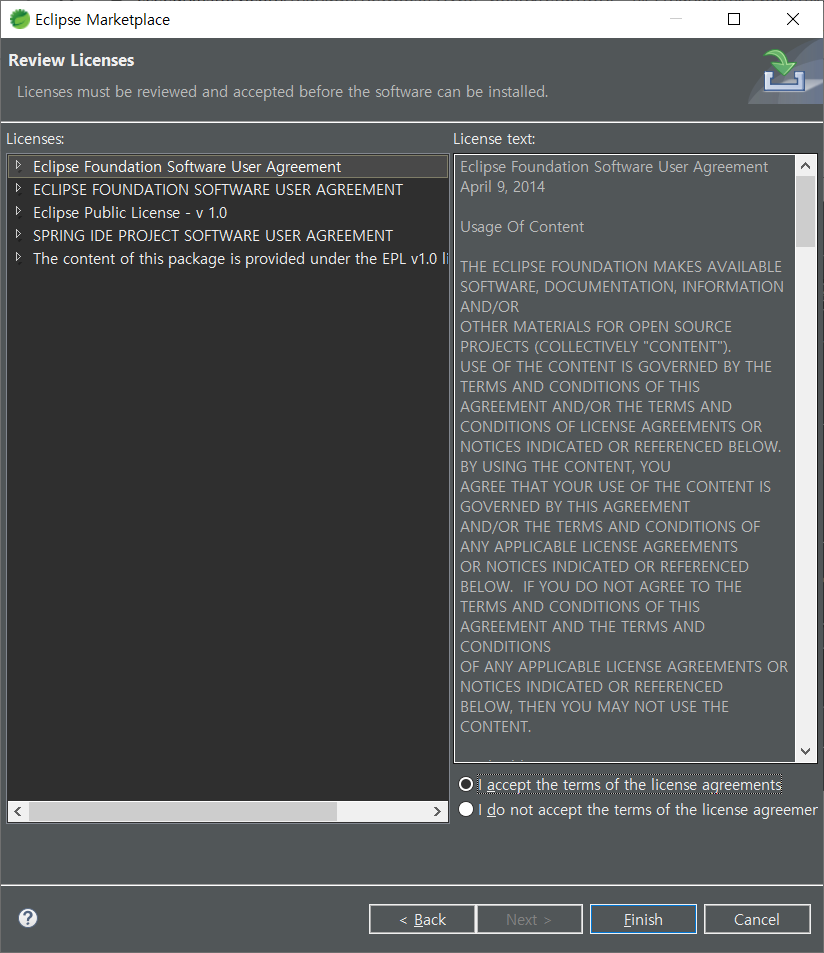
Task: Expand SPRING IDE PROJECT SOFTWARE USER AGREEMENT
Action: point(19,234)
